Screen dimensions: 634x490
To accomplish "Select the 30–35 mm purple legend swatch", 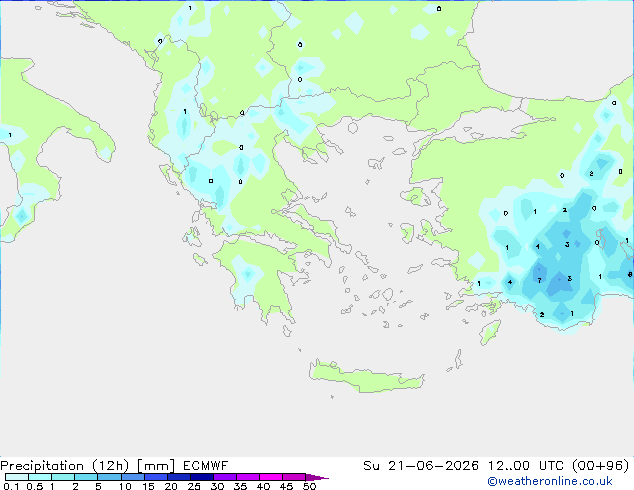I will [225, 477].
